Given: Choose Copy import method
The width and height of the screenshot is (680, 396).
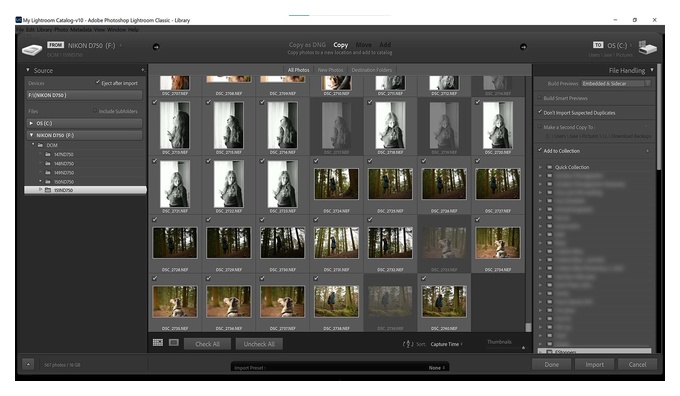Looking at the screenshot, I should point(340,45).
